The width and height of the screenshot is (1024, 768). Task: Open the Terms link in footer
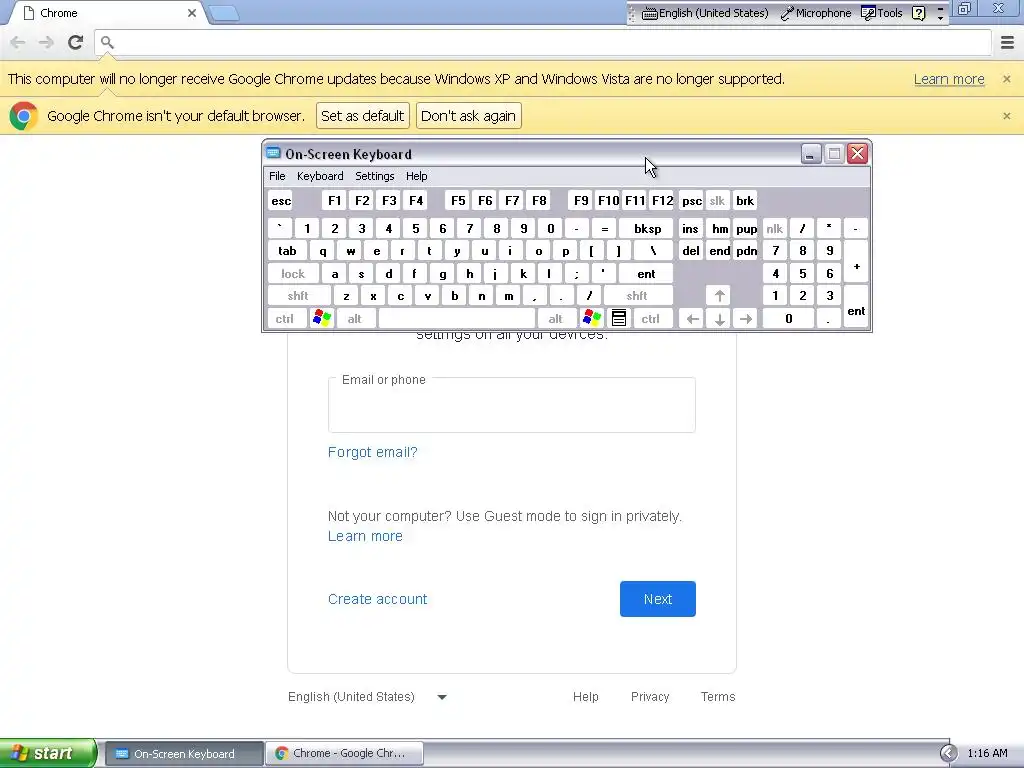pos(718,697)
